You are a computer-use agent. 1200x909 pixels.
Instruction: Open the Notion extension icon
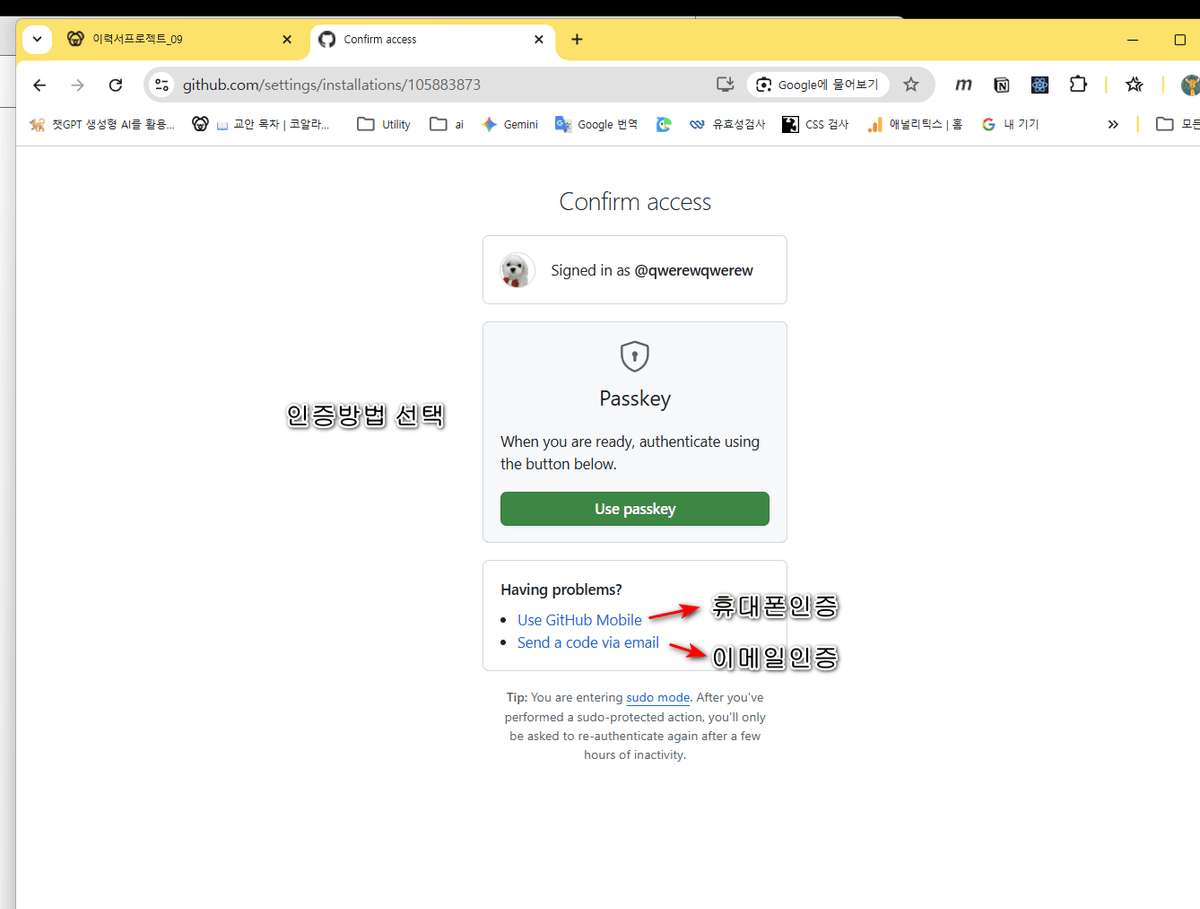click(1001, 85)
